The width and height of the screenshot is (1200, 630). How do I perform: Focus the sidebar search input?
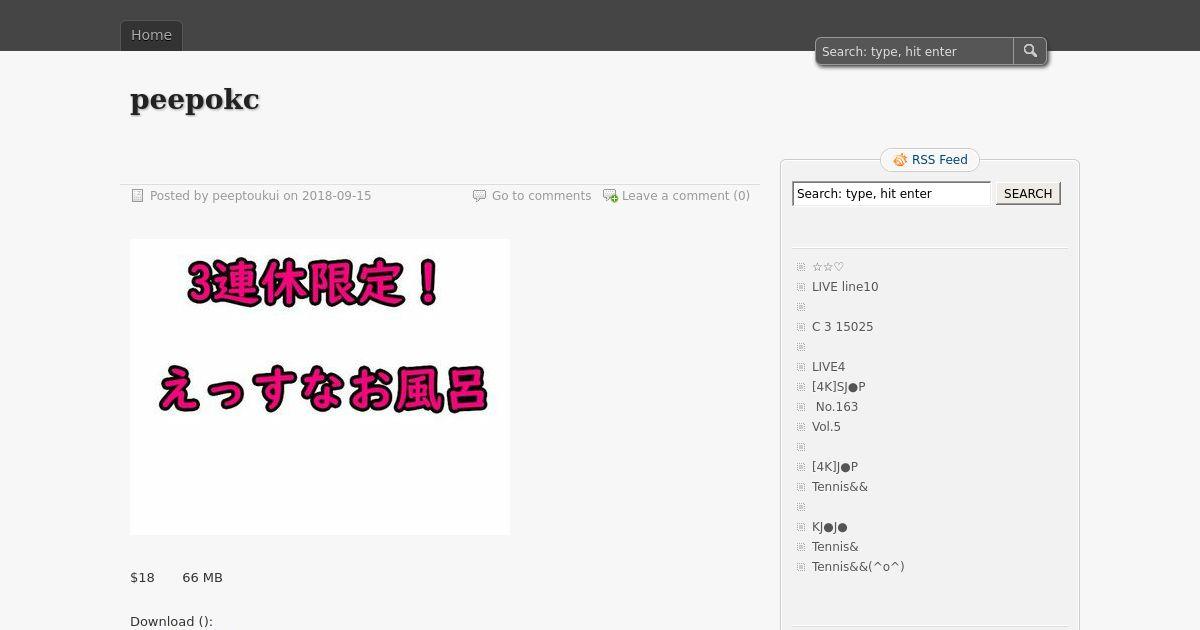891,194
